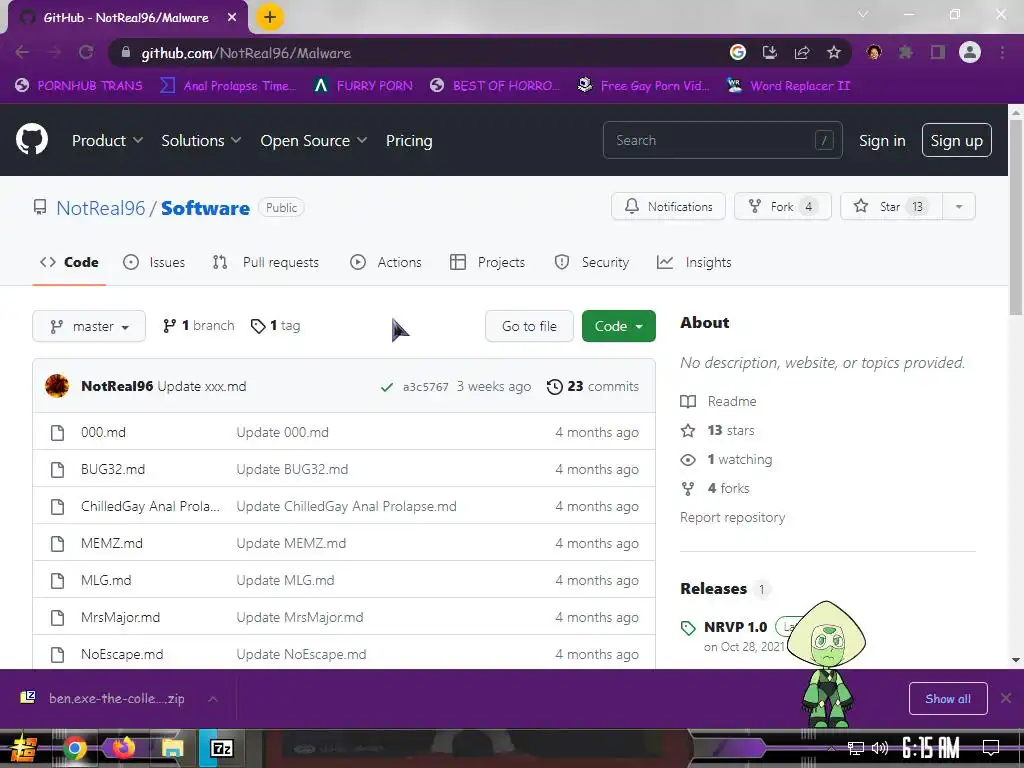This screenshot has width=1024, height=768.
Task: Close the downloads bar
Action: coord(1006,698)
